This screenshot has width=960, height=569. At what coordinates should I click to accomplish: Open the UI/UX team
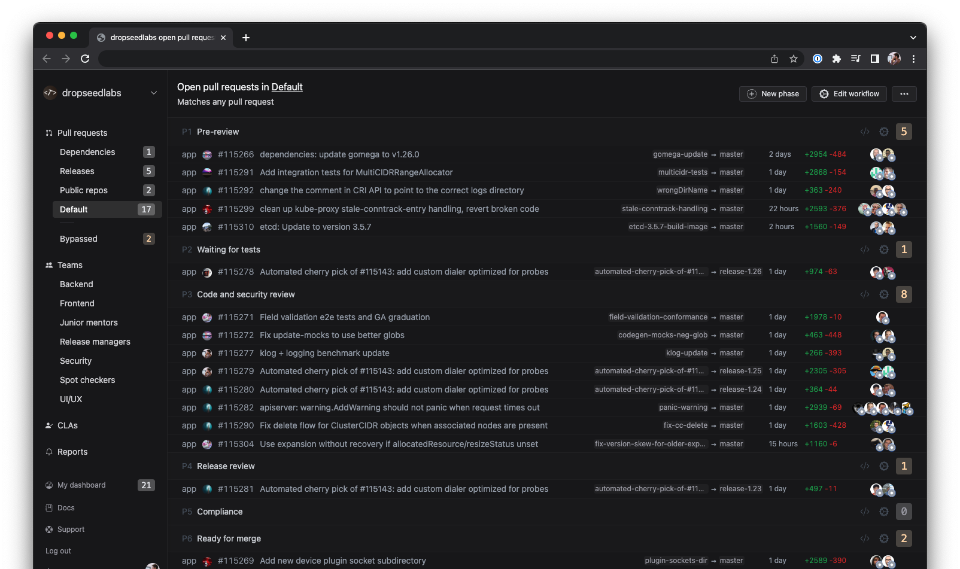(71, 399)
